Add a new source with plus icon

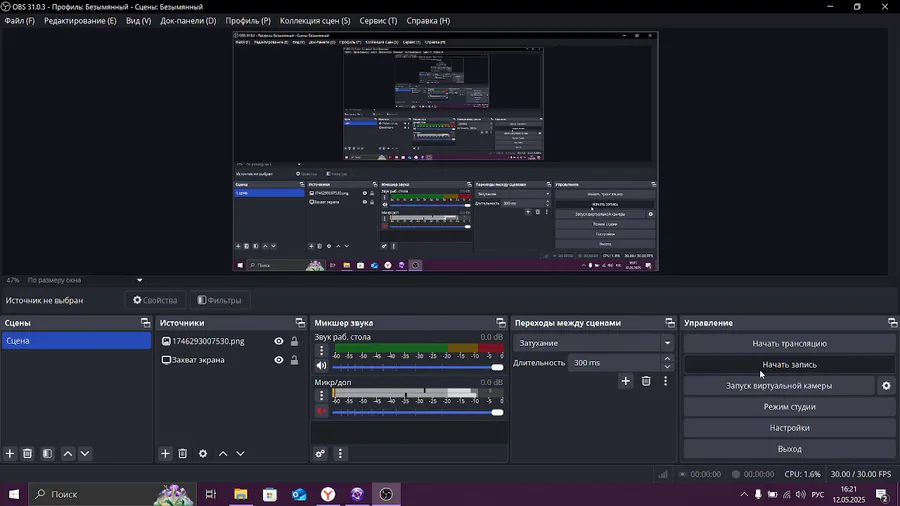pyautogui.click(x=165, y=454)
